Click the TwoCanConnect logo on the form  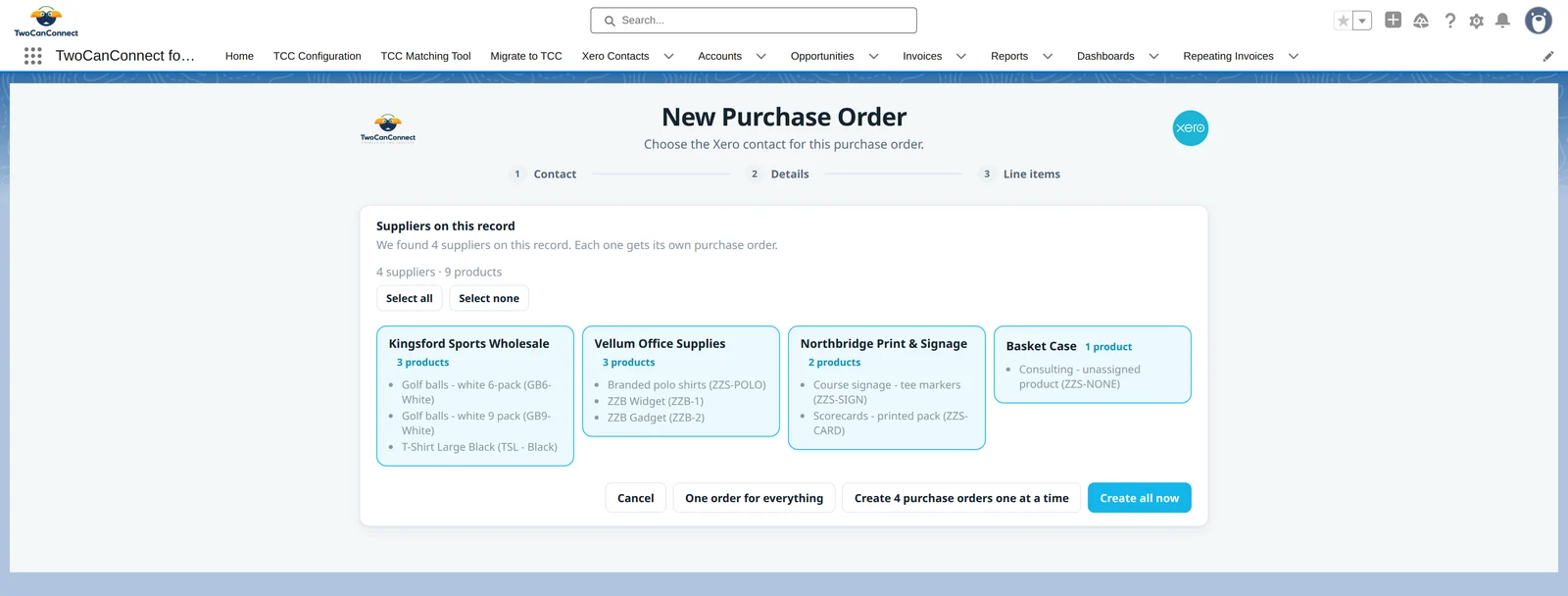point(388,128)
